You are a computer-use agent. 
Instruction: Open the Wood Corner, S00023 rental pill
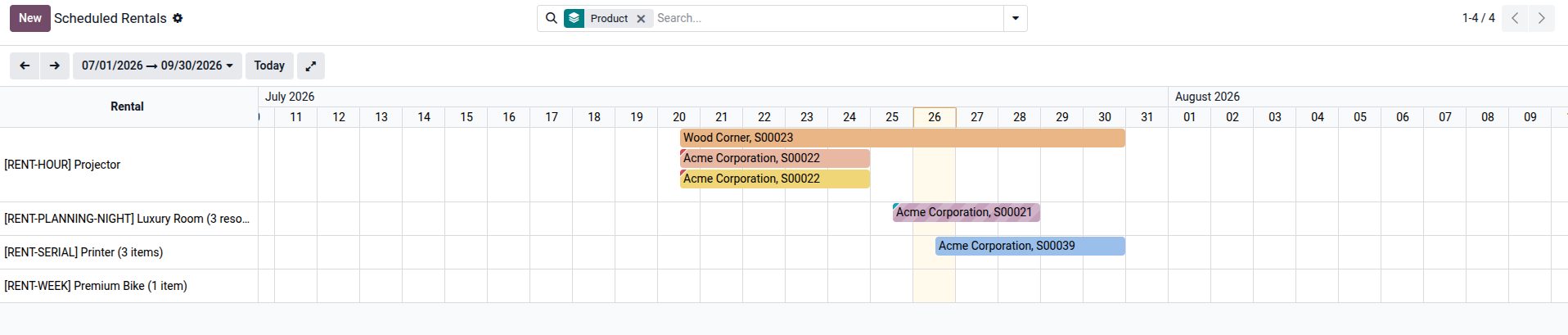[903, 138]
